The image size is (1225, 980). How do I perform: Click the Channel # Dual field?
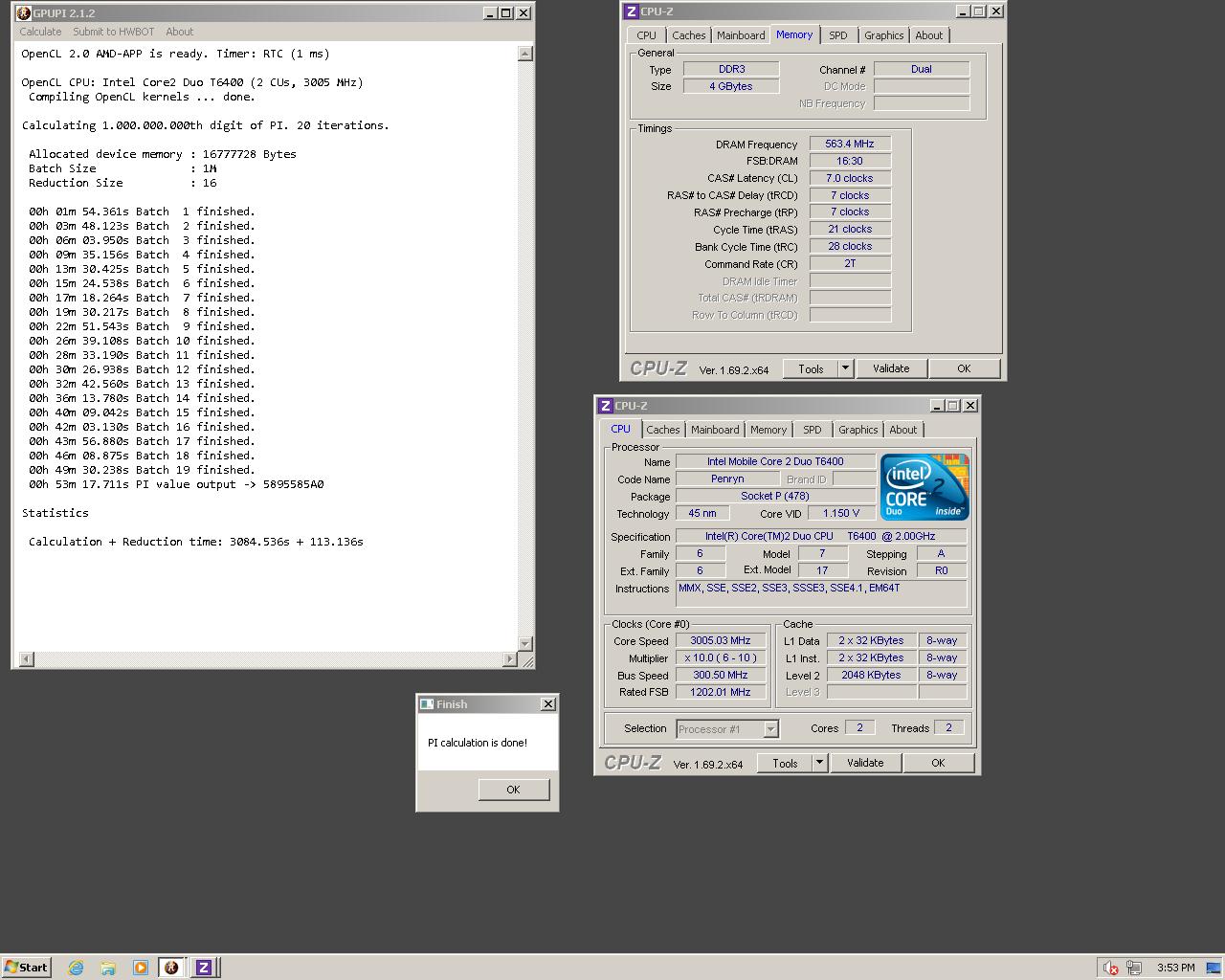point(922,69)
